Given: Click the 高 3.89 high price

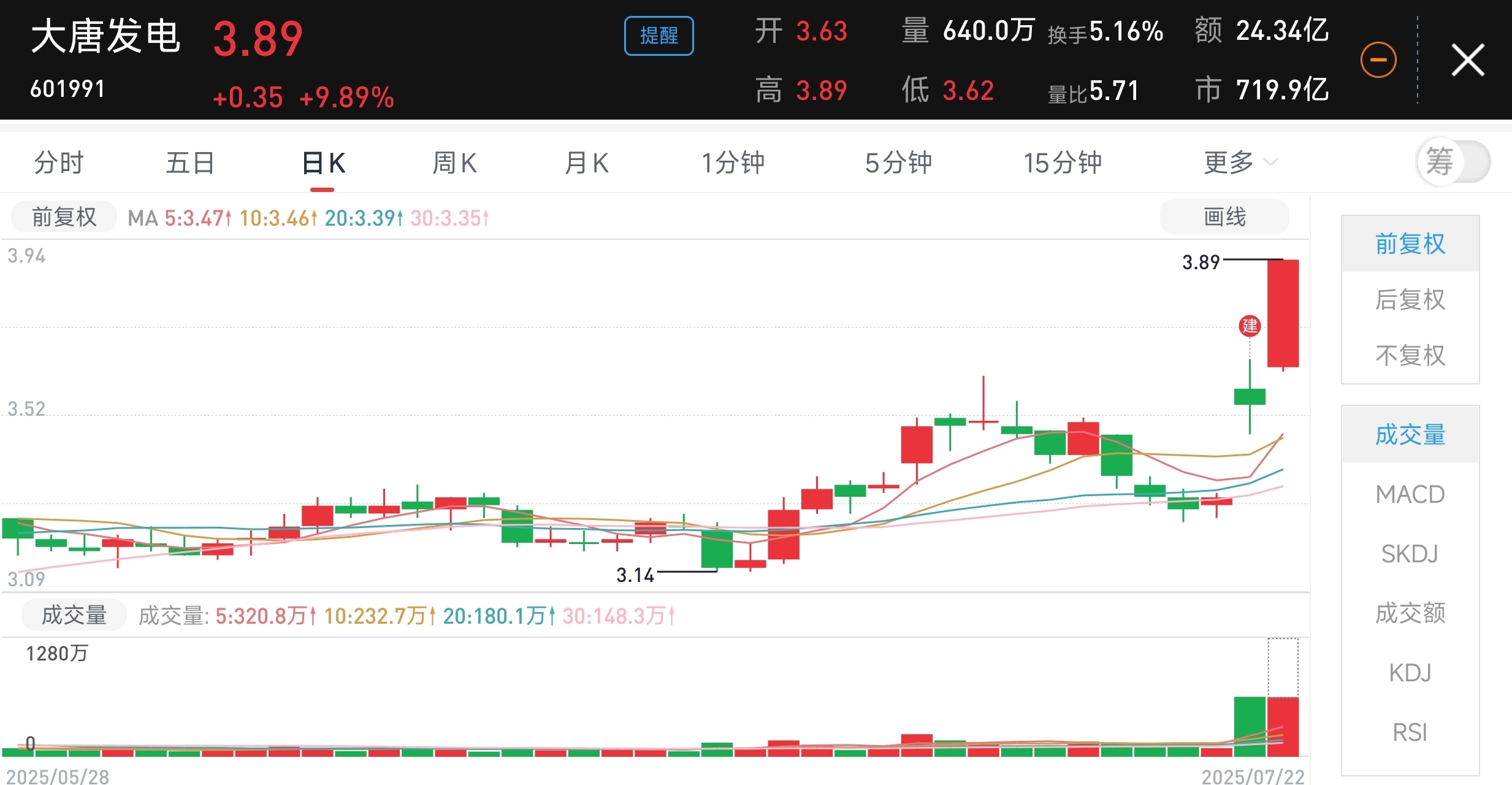Looking at the screenshot, I should coord(801,91).
